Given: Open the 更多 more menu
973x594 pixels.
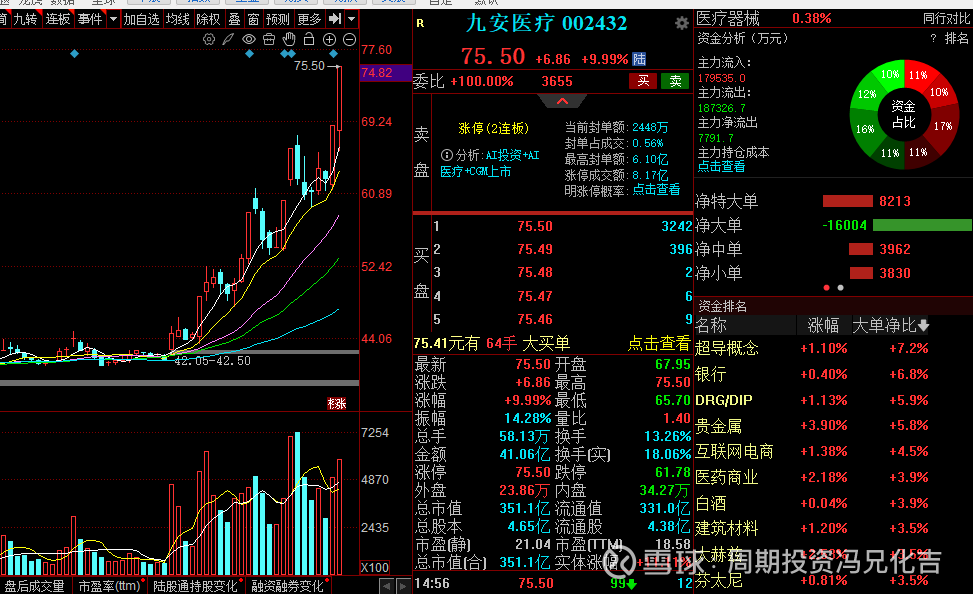Looking at the screenshot, I should (x=309, y=19).
